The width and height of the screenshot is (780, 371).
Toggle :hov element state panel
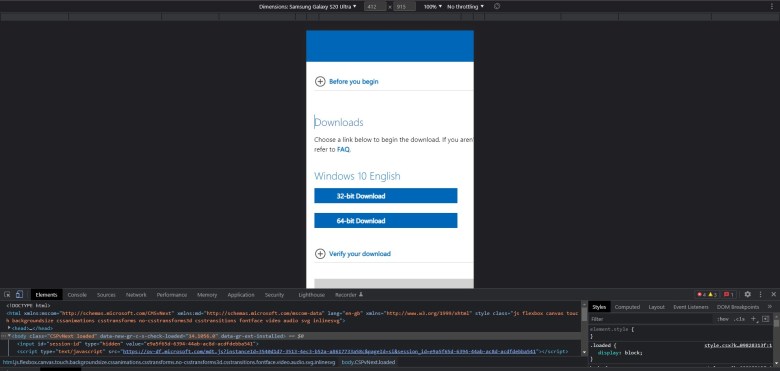(x=723, y=319)
